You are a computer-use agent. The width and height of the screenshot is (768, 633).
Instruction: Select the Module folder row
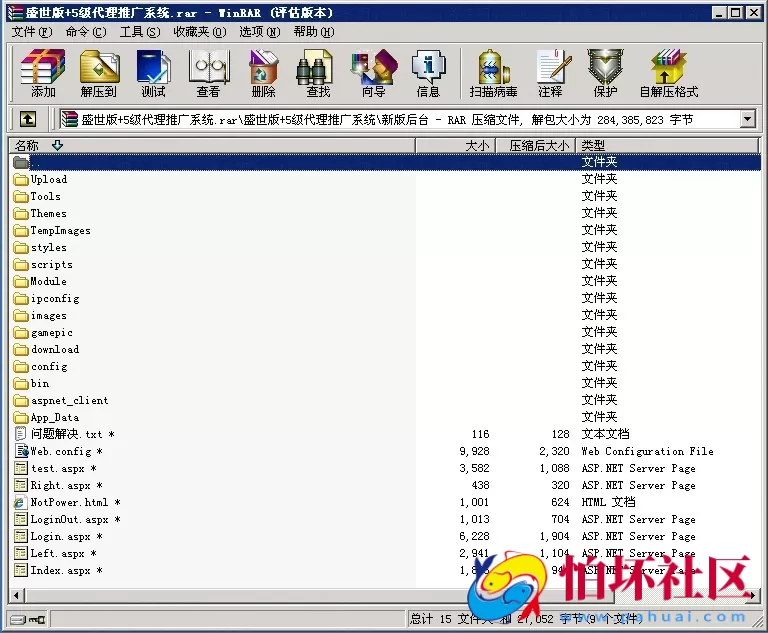[x=385, y=281]
